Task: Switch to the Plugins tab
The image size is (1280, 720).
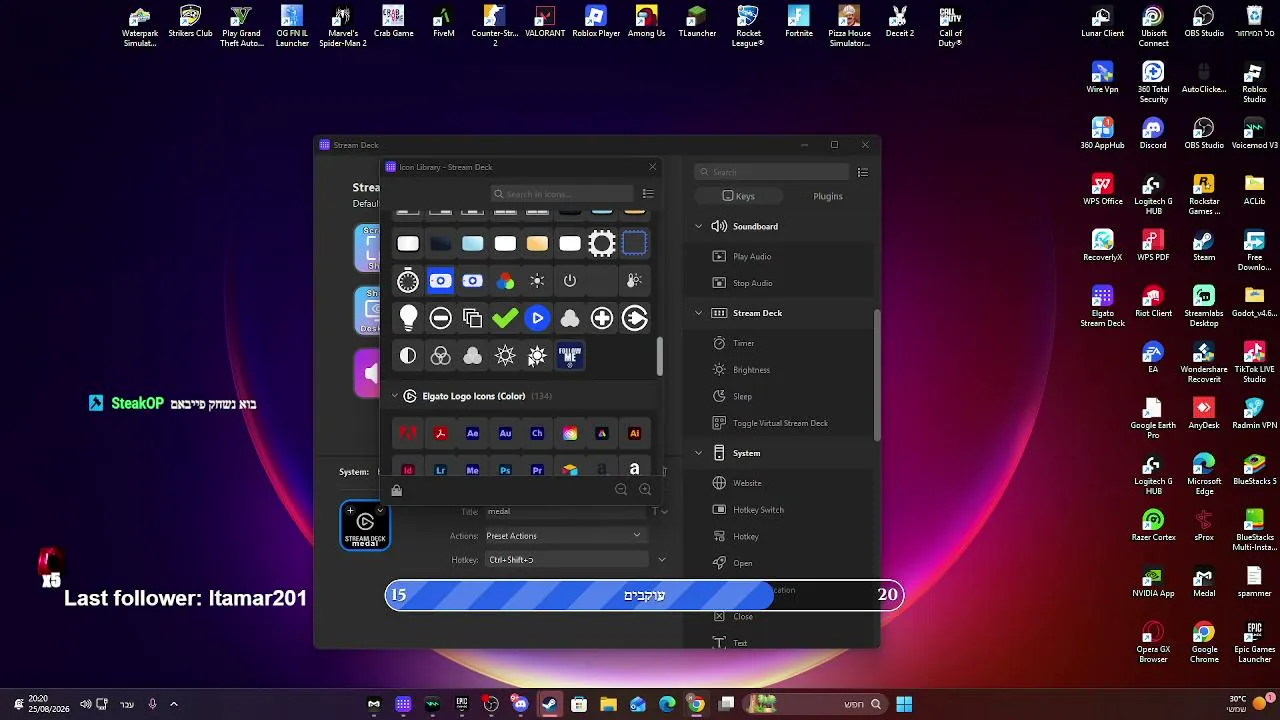Action: 828,196
